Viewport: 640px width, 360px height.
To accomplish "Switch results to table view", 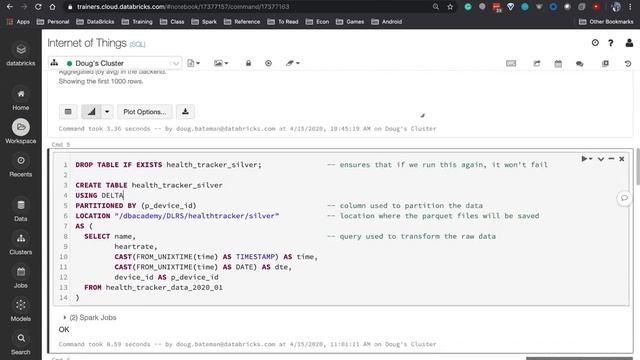I will pos(68,112).
